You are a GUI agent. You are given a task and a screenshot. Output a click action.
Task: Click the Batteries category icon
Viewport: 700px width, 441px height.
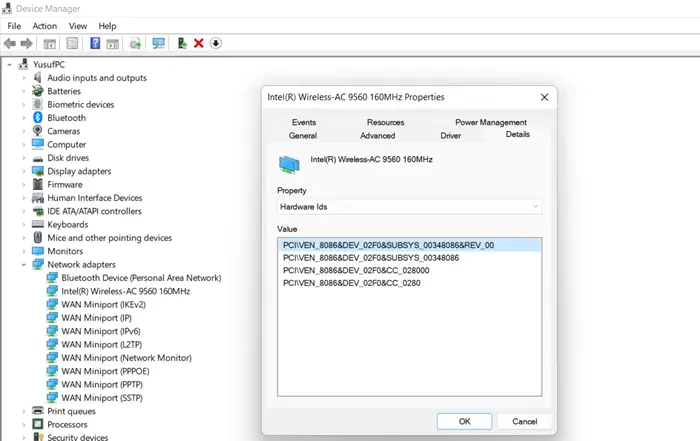(x=38, y=91)
